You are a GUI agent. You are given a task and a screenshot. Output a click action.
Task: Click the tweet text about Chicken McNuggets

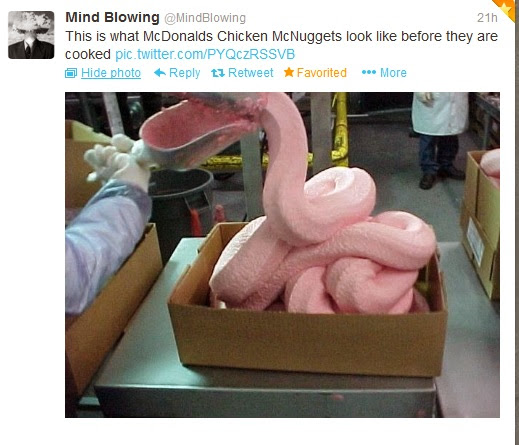click(x=281, y=45)
